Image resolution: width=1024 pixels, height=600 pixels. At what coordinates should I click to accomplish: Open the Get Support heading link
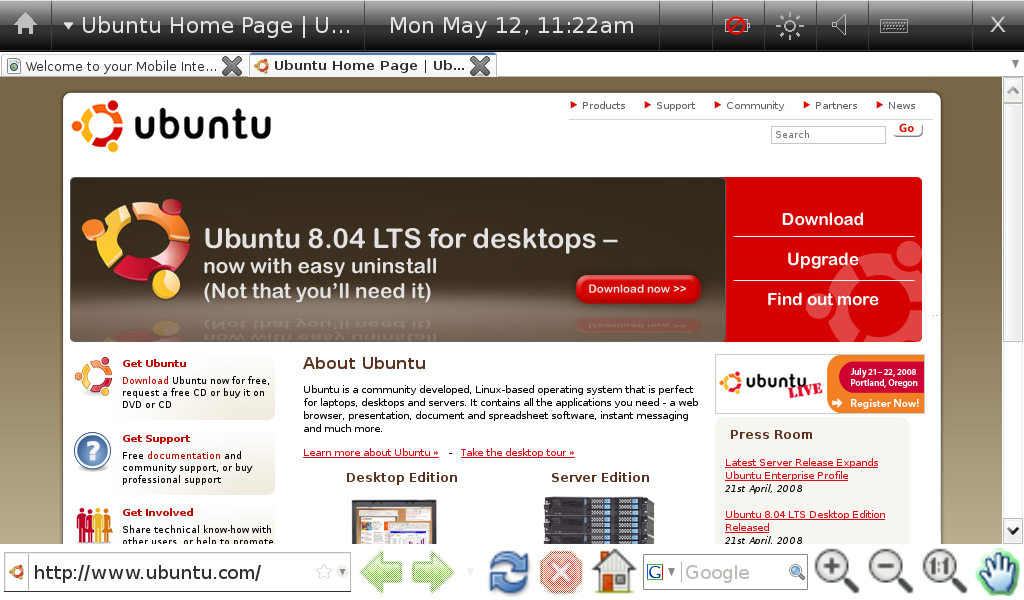click(156, 439)
